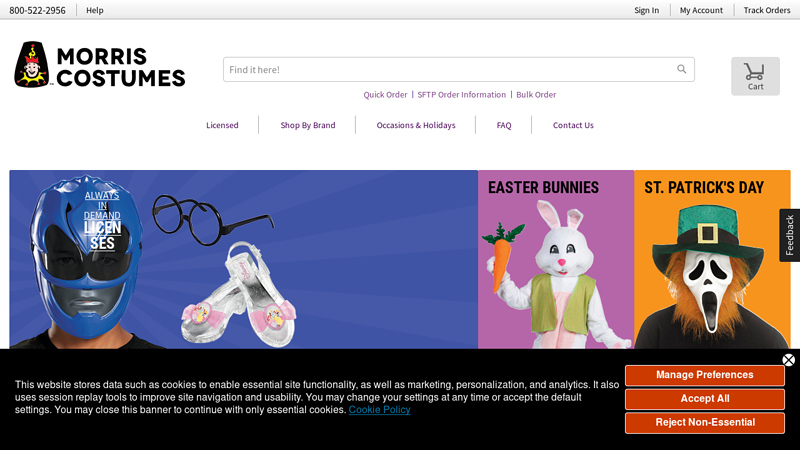Click the Morris Costumes logo
The width and height of the screenshot is (800, 450).
click(x=100, y=66)
